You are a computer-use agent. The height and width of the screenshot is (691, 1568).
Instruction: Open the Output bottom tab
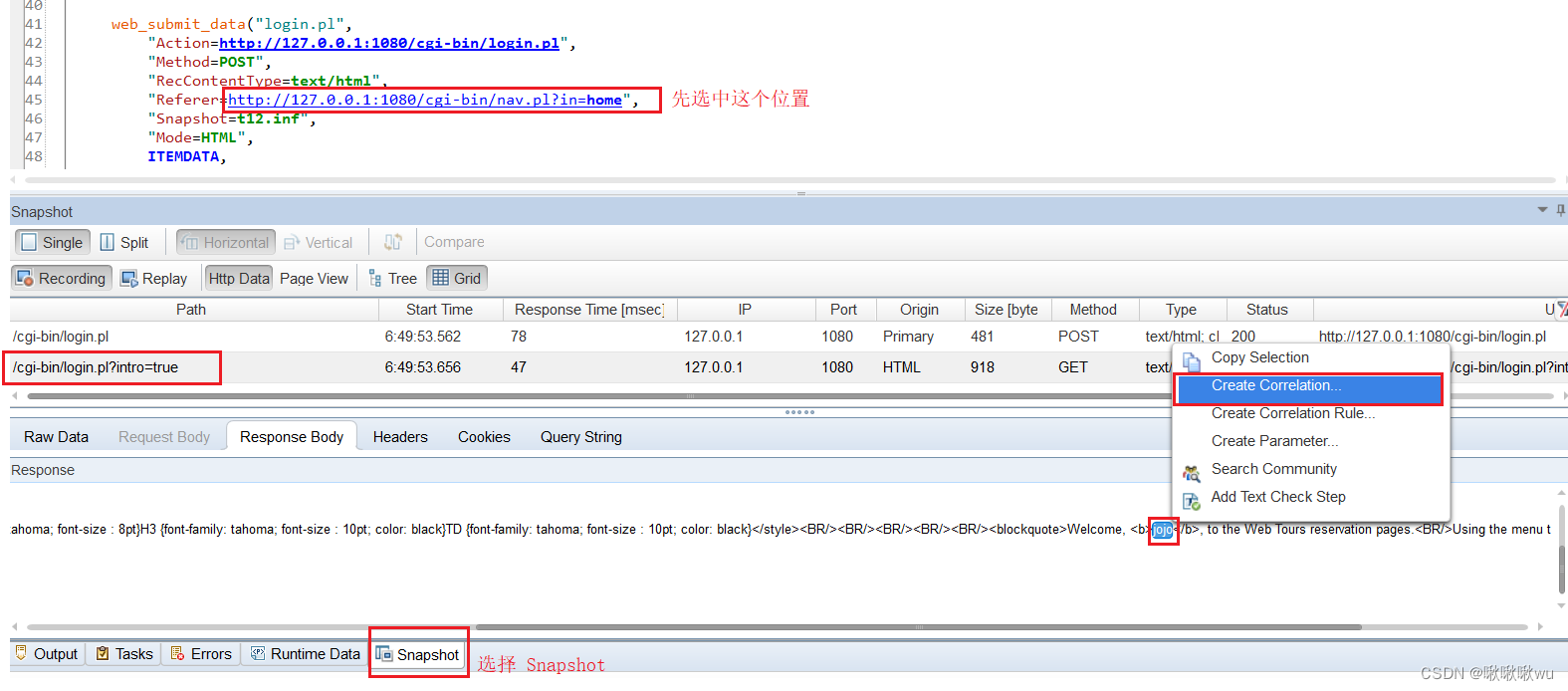click(x=46, y=654)
